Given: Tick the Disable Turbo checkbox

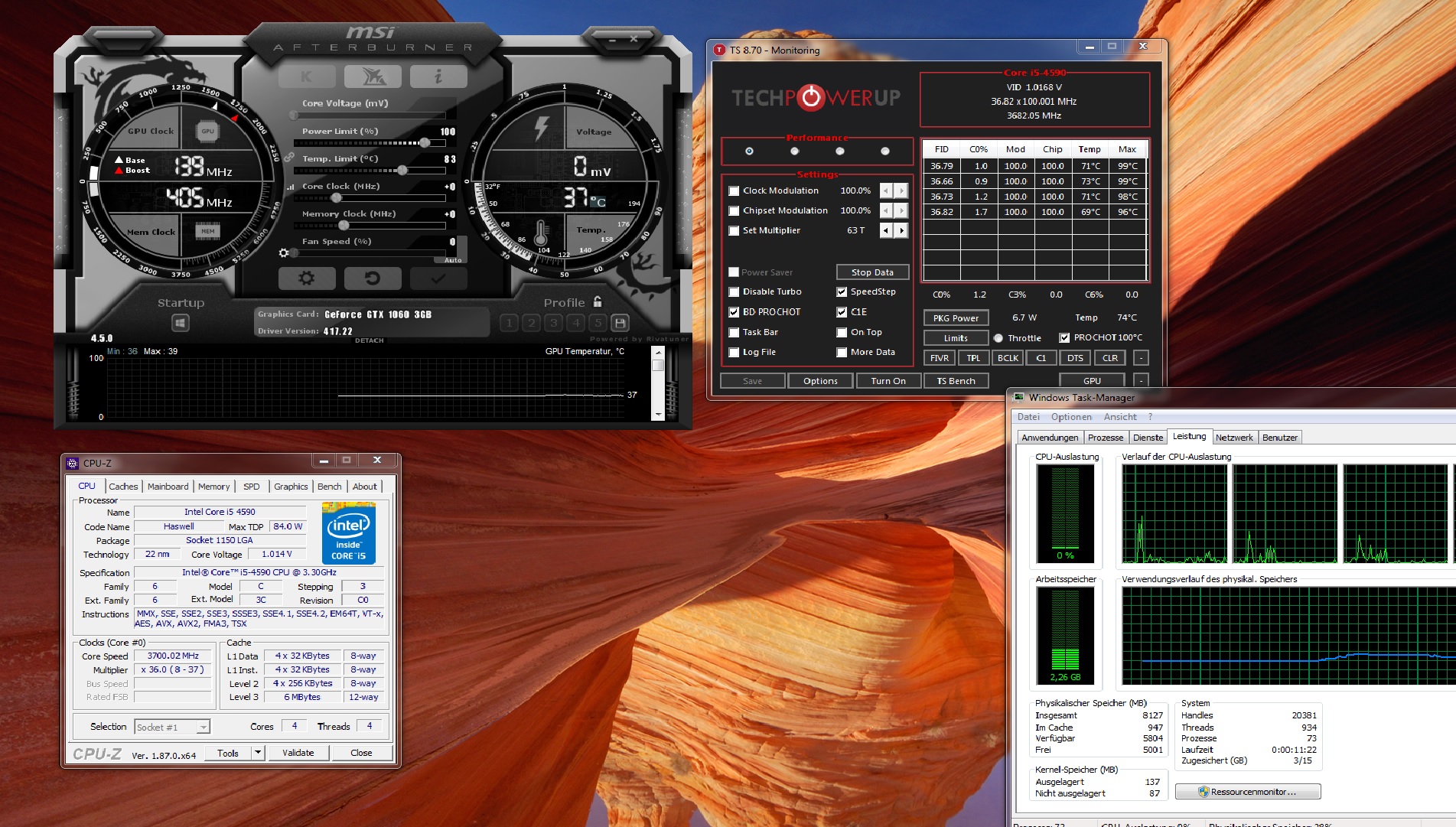Looking at the screenshot, I should pos(734,292).
